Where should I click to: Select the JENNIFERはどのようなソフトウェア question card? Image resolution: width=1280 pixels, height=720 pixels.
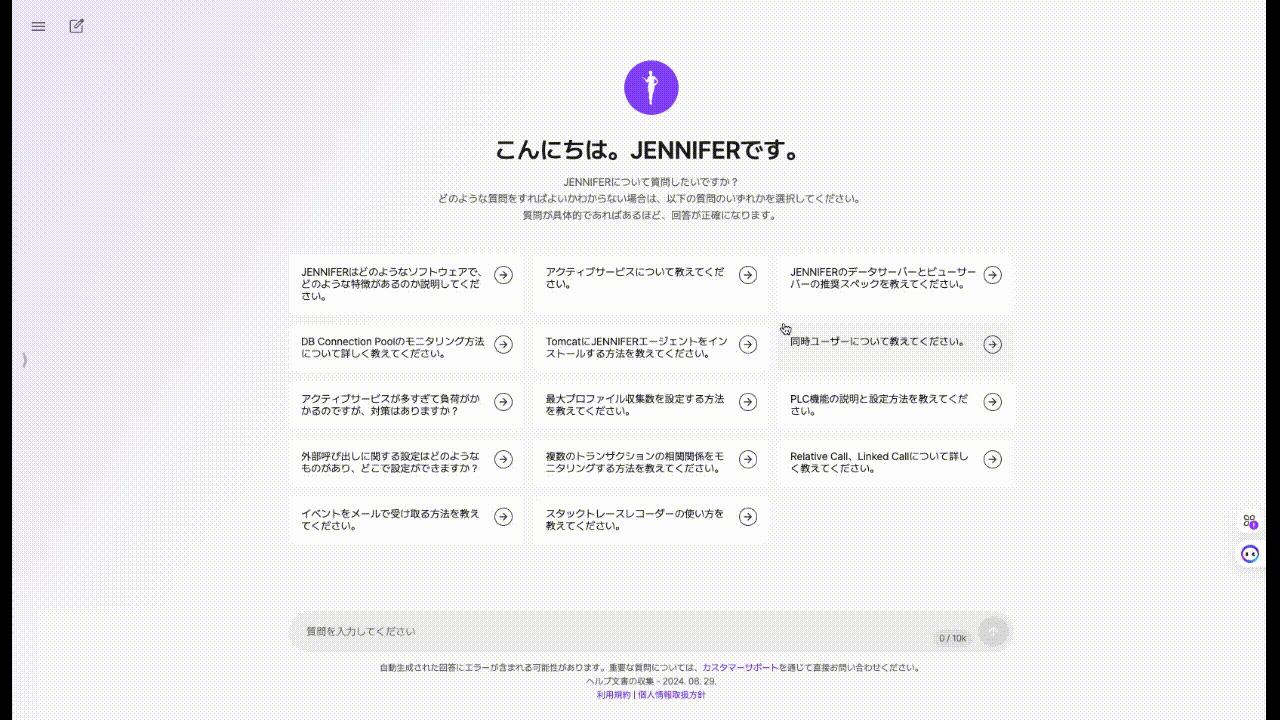391,283
